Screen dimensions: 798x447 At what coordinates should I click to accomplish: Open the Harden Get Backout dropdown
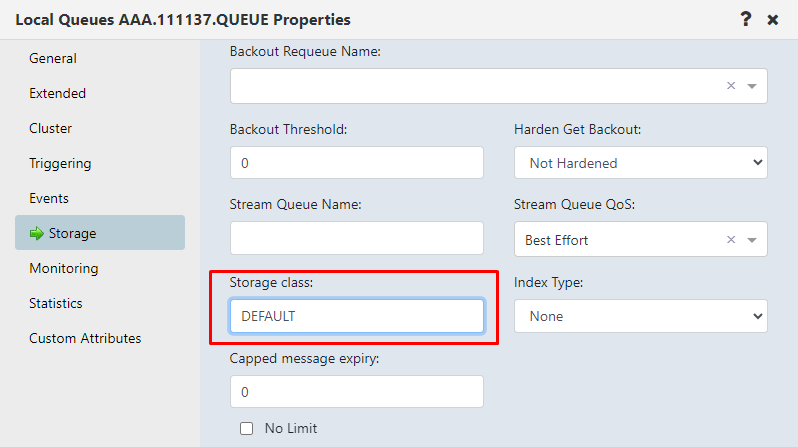click(x=641, y=163)
